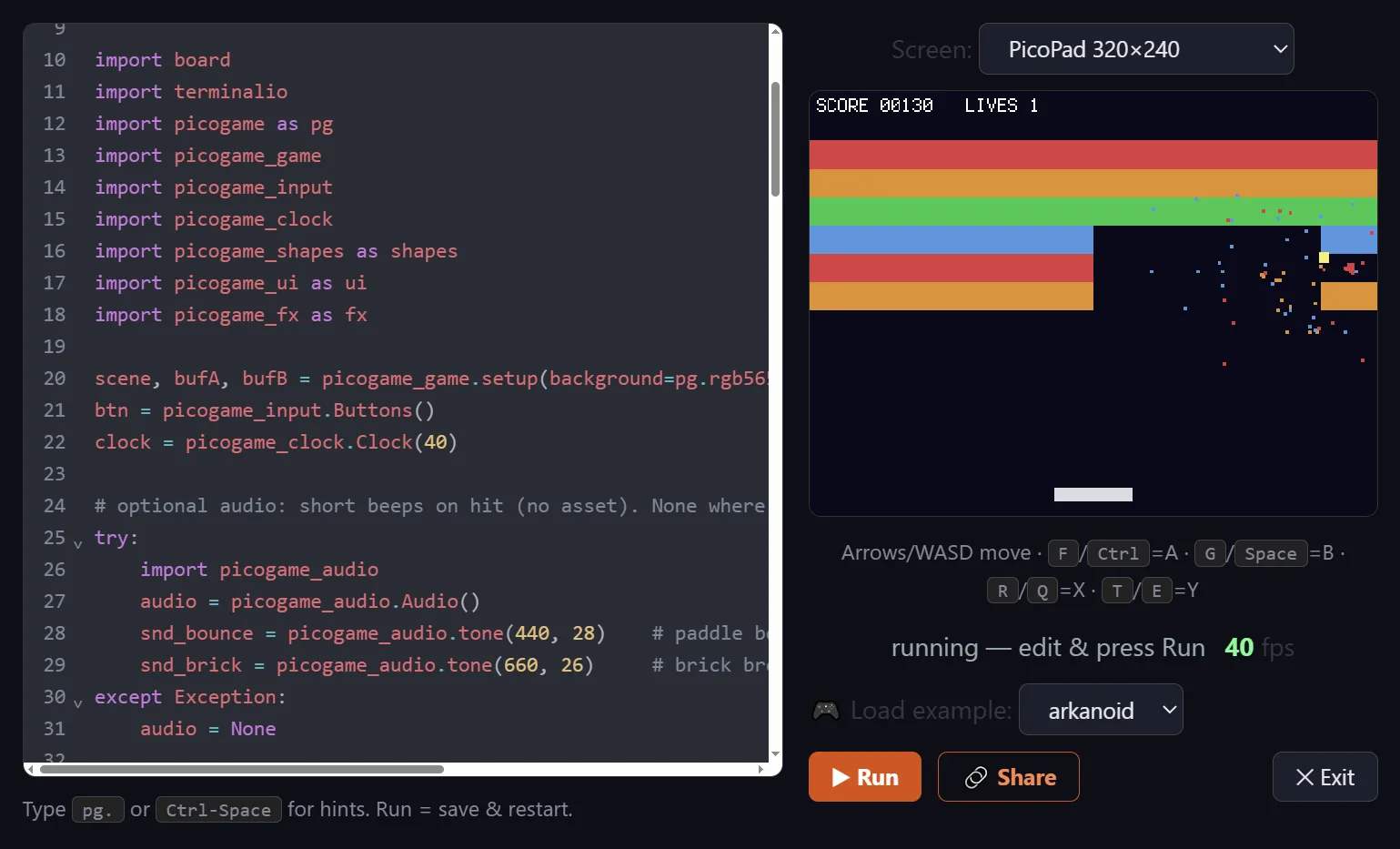Click the editor horizontal scrollbar thumb
The image size is (1400, 849).
point(241,769)
